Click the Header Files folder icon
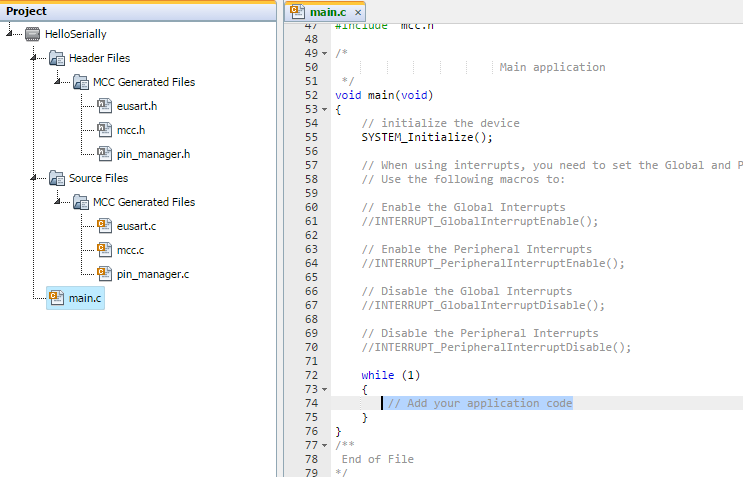Viewport: 743px width, 477px height. pyautogui.click(x=57, y=58)
